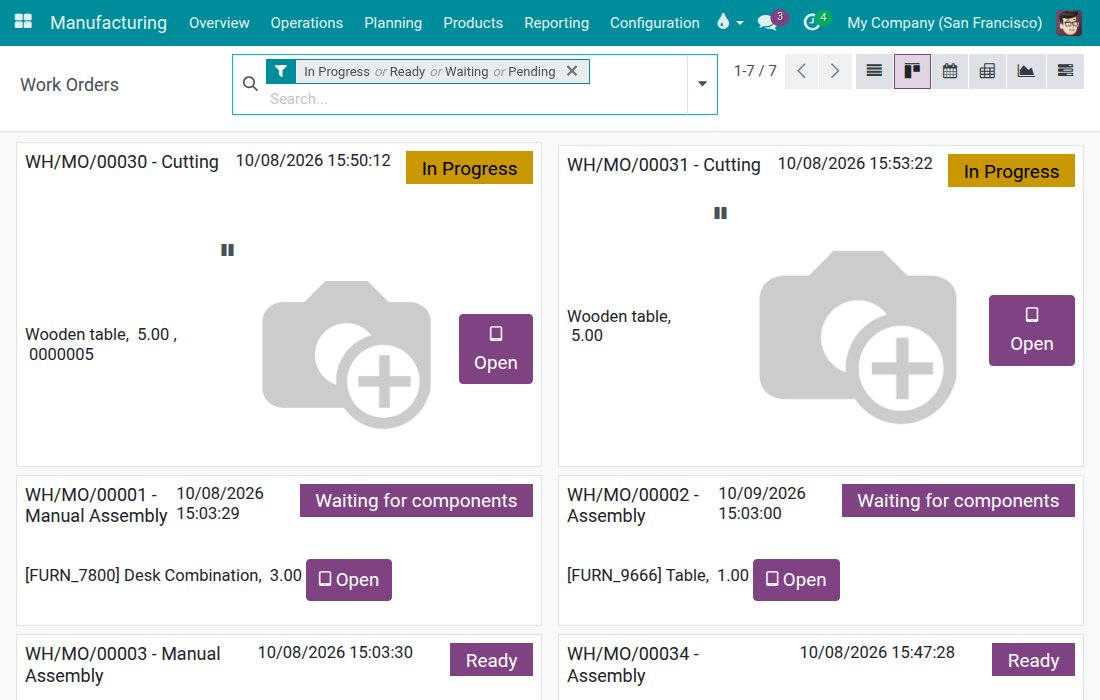Open the Reporting menu
Viewport: 1100px width, 700px height.
556,22
